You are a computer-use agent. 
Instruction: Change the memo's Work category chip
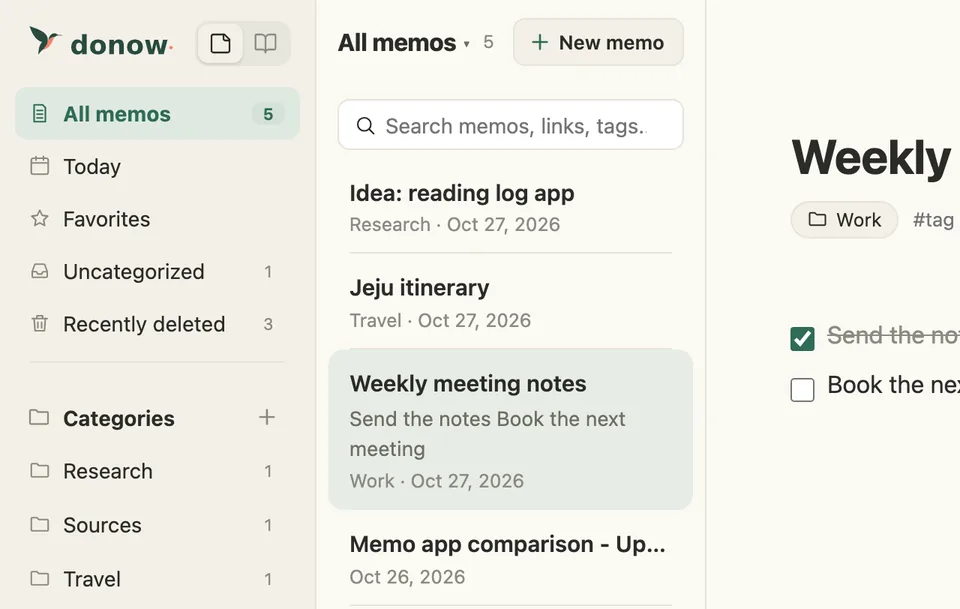click(844, 219)
